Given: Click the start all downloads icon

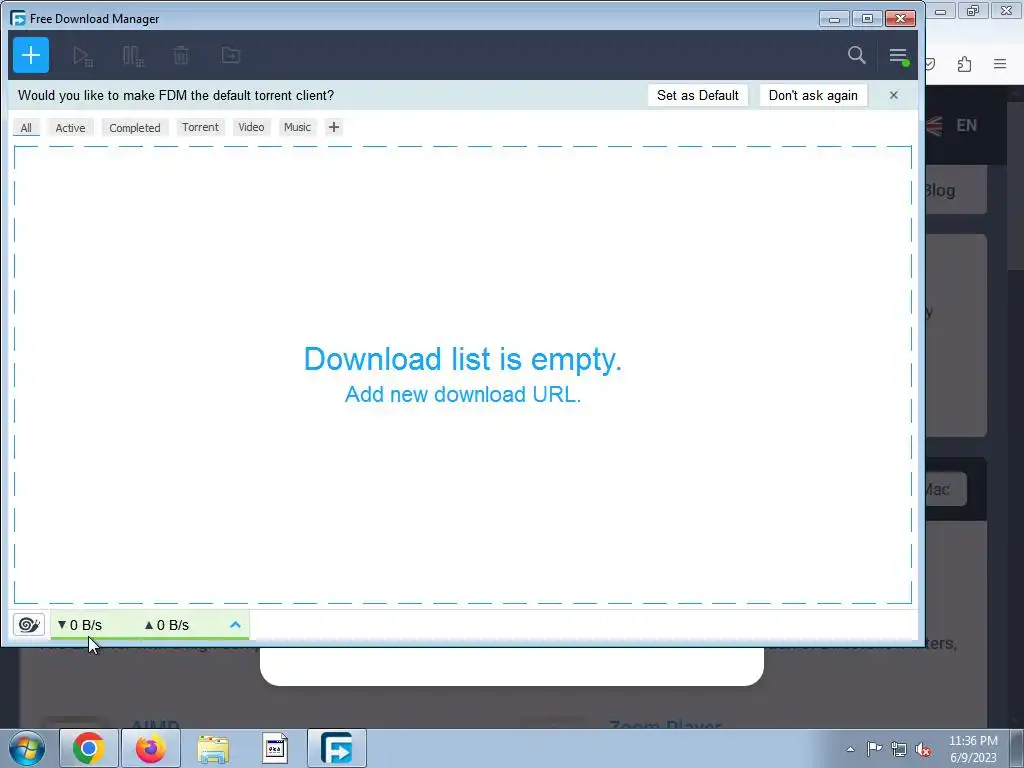Looking at the screenshot, I should [82, 56].
